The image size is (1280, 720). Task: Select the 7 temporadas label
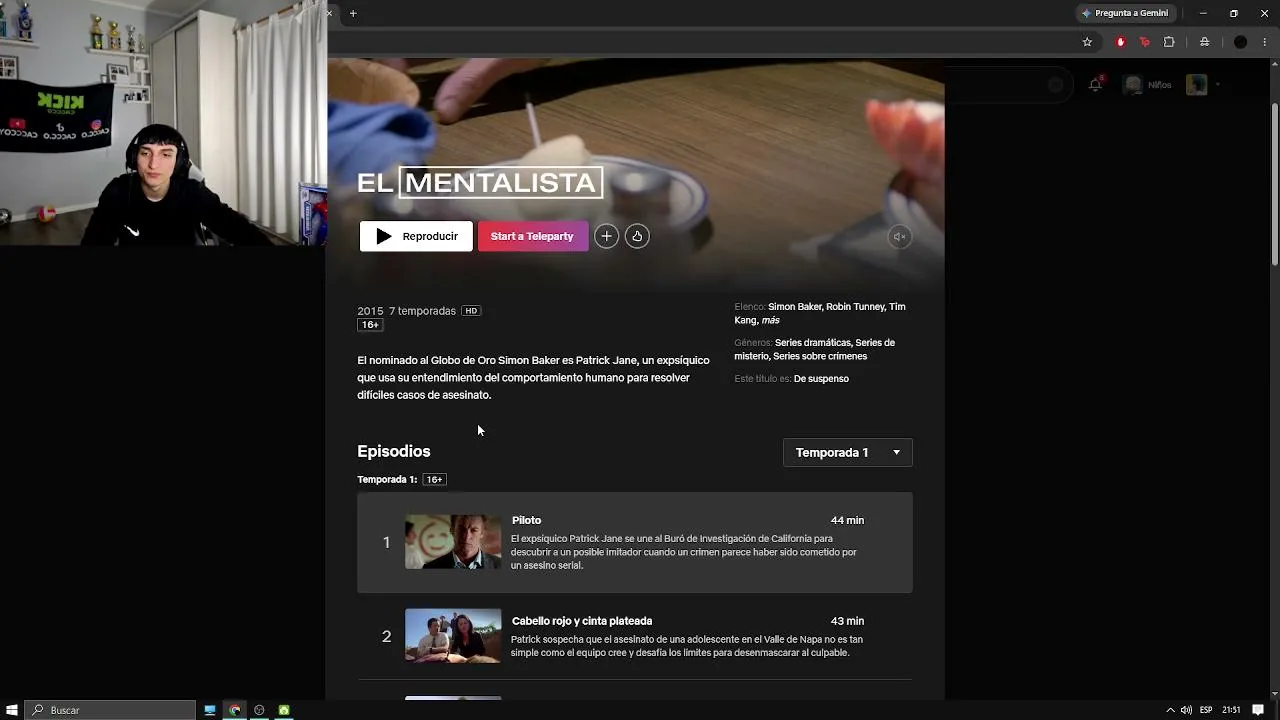click(422, 311)
